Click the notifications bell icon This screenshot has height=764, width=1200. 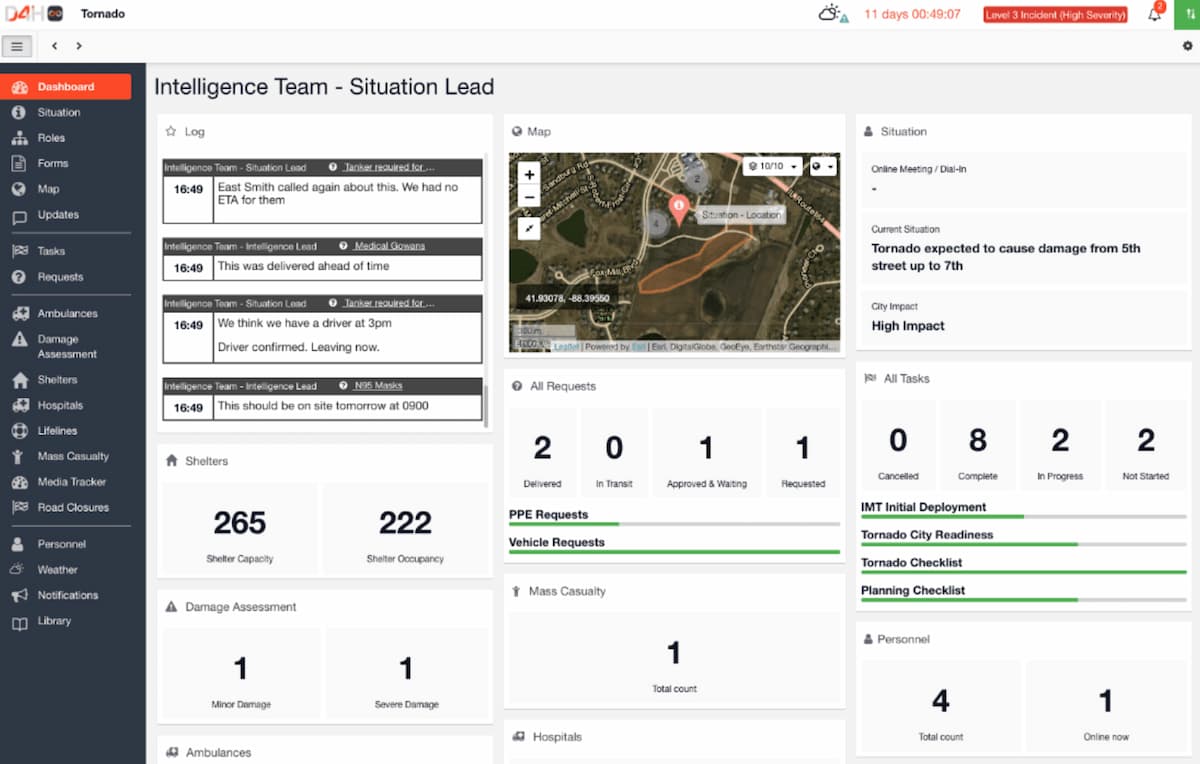(x=1155, y=15)
